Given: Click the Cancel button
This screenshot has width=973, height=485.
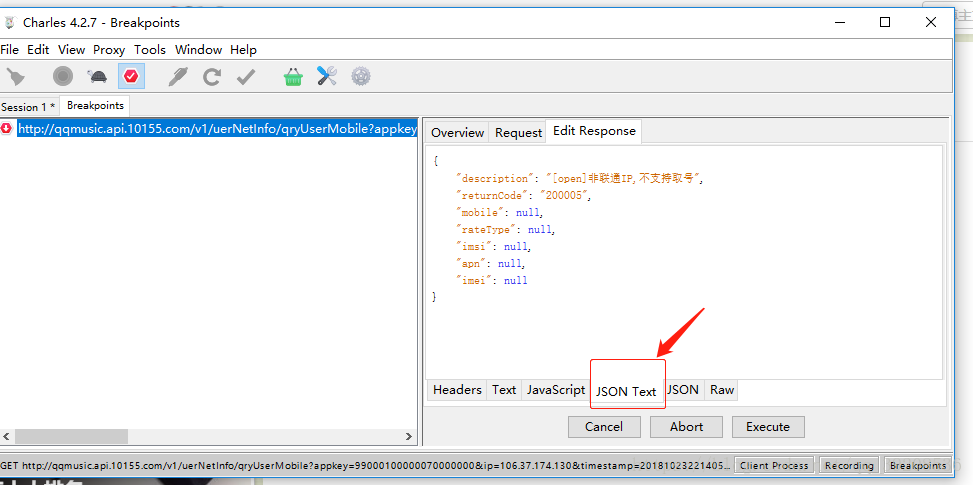Looking at the screenshot, I should (x=604, y=427).
